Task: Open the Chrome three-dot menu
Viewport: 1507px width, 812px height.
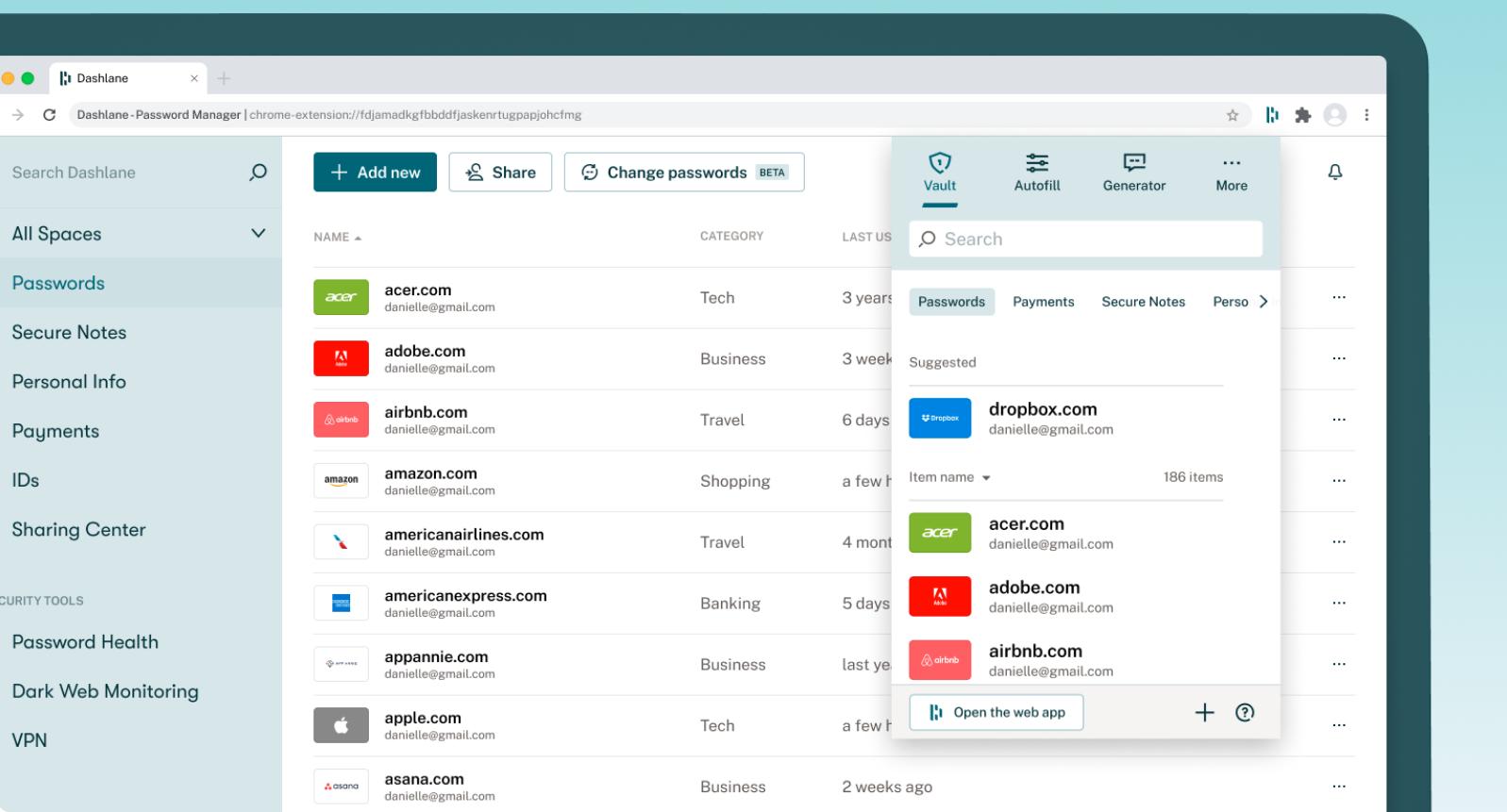Action: coord(1366,115)
